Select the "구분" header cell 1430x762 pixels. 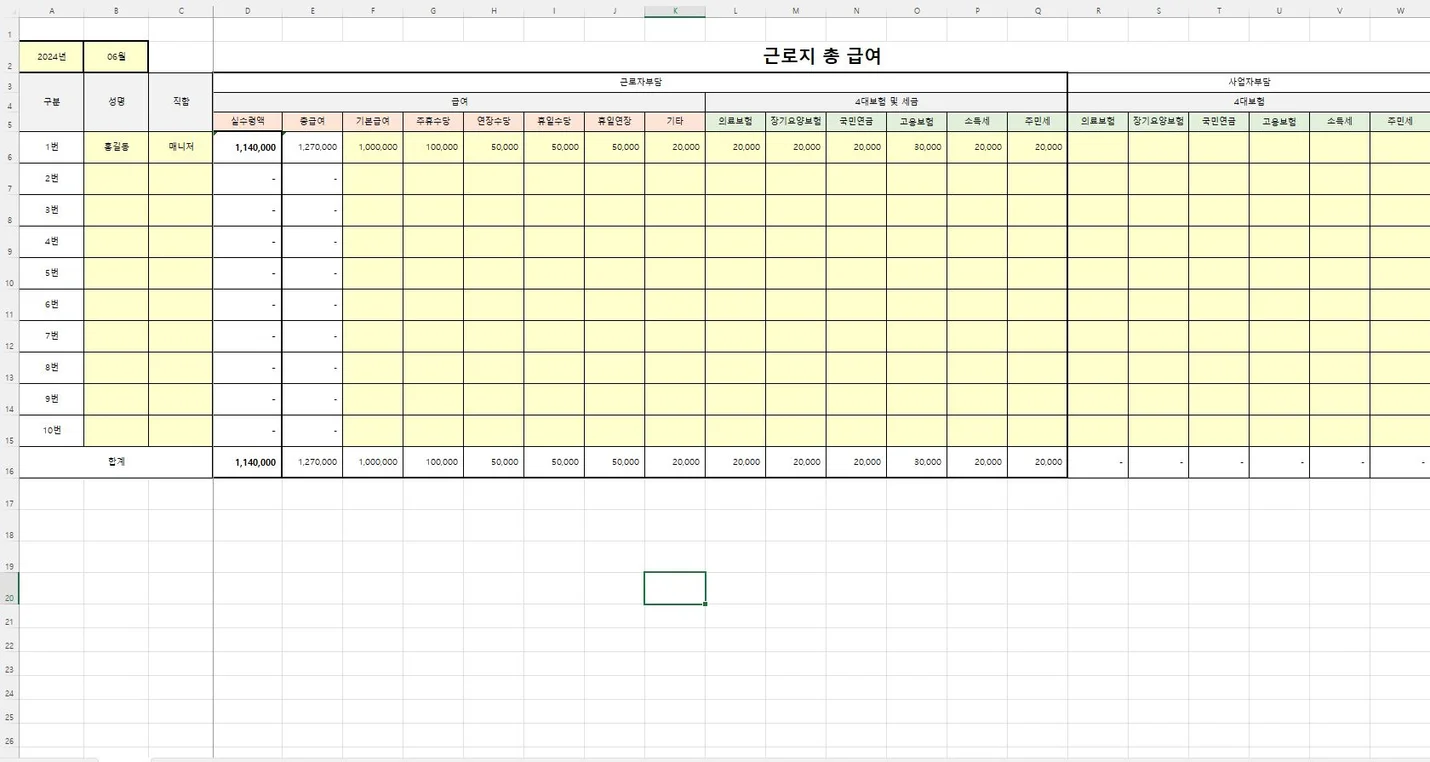pyautogui.click(x=52, y=101)
